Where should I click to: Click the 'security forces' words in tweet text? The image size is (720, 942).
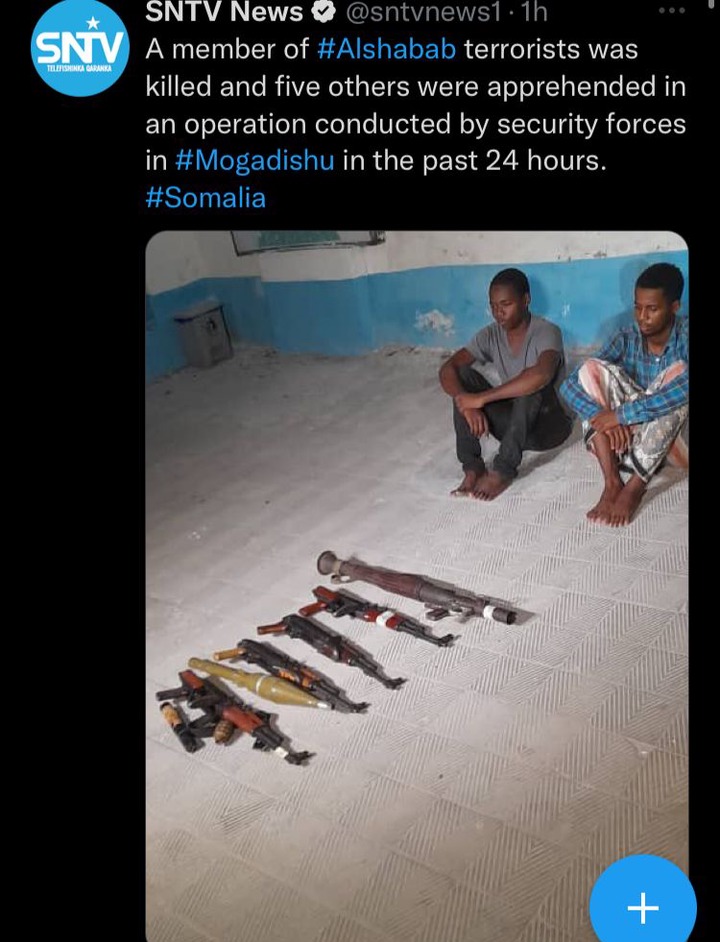click(591, 124)
